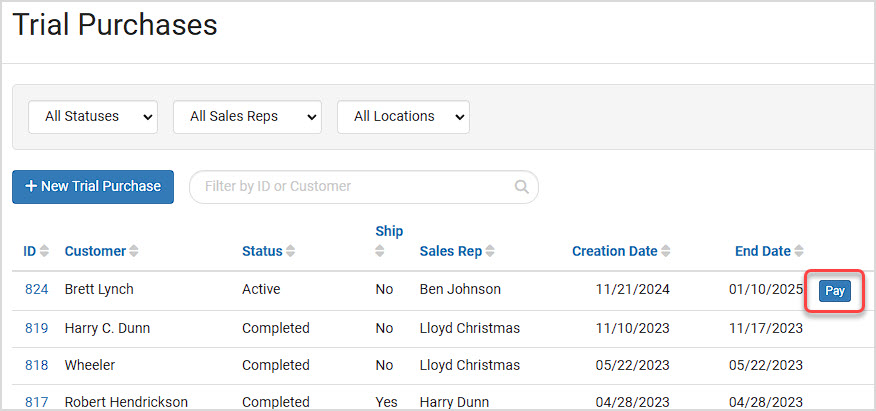Sort by ID column arrows
Image resolution: width=876 pixels, height=411 pixels.
44,251
